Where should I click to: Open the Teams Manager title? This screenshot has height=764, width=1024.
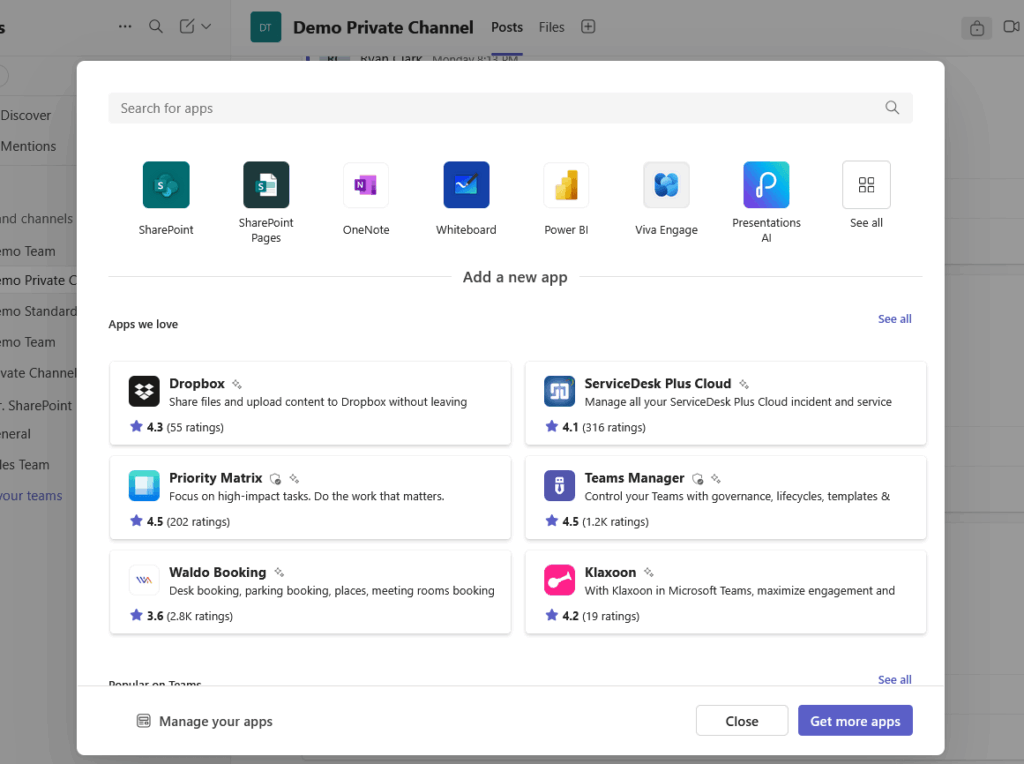(634, 478)
